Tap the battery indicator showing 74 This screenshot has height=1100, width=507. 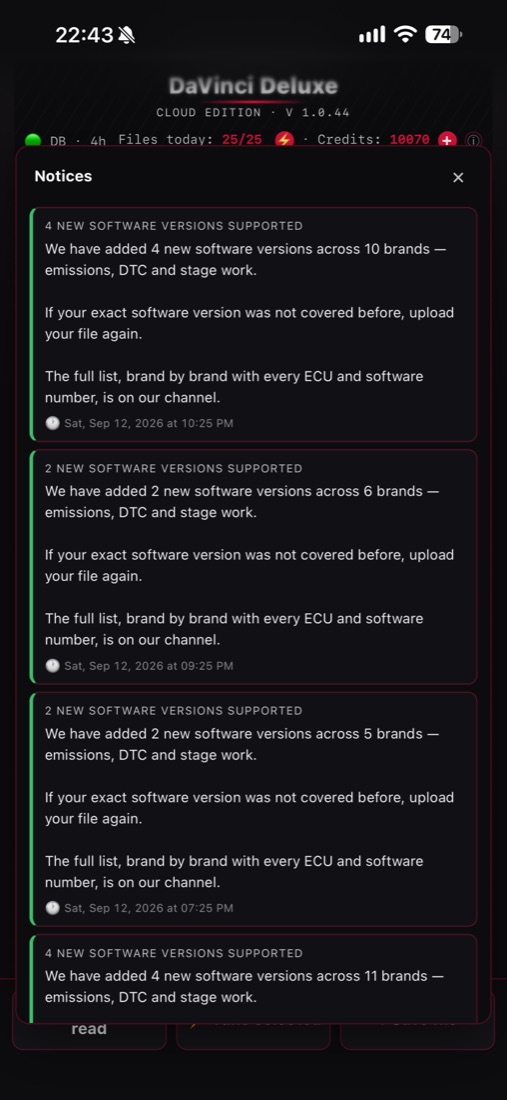(x=443, y=34)
